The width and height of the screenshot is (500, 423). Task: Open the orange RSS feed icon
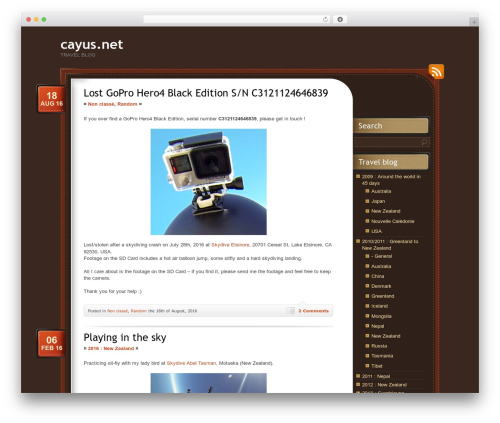tap(436, 71)
